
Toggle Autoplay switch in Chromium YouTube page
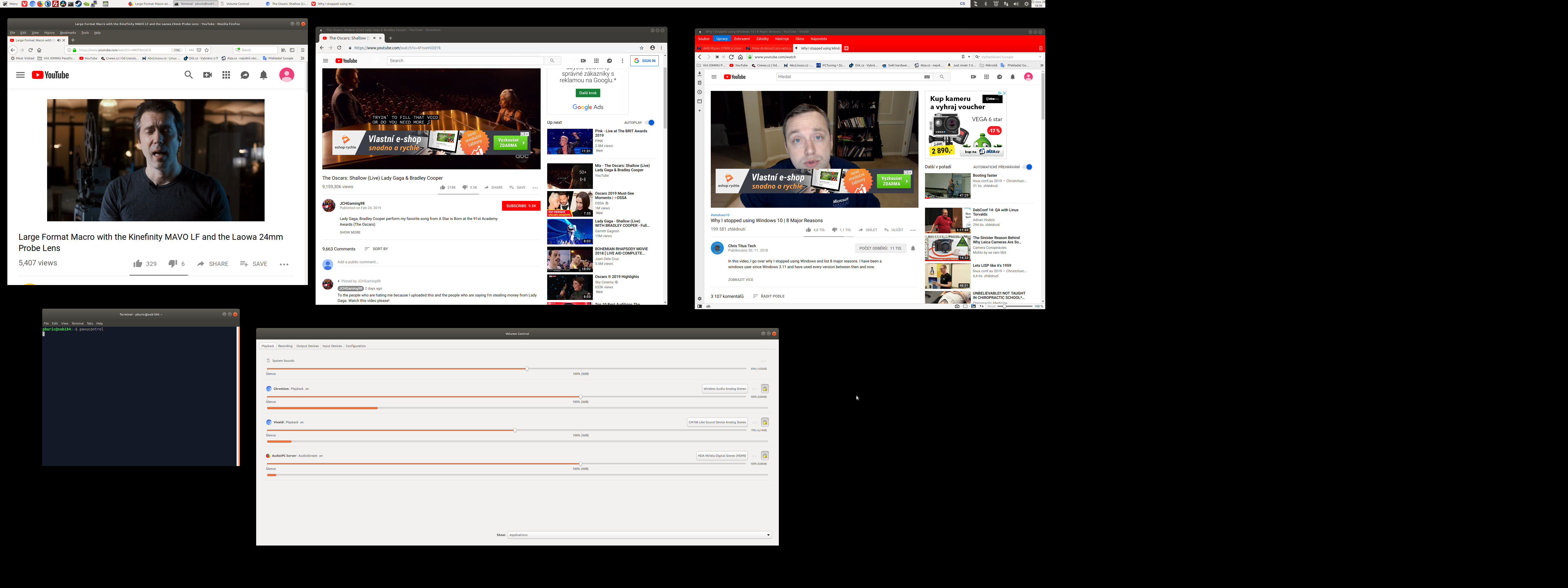[x=650, y=122]
